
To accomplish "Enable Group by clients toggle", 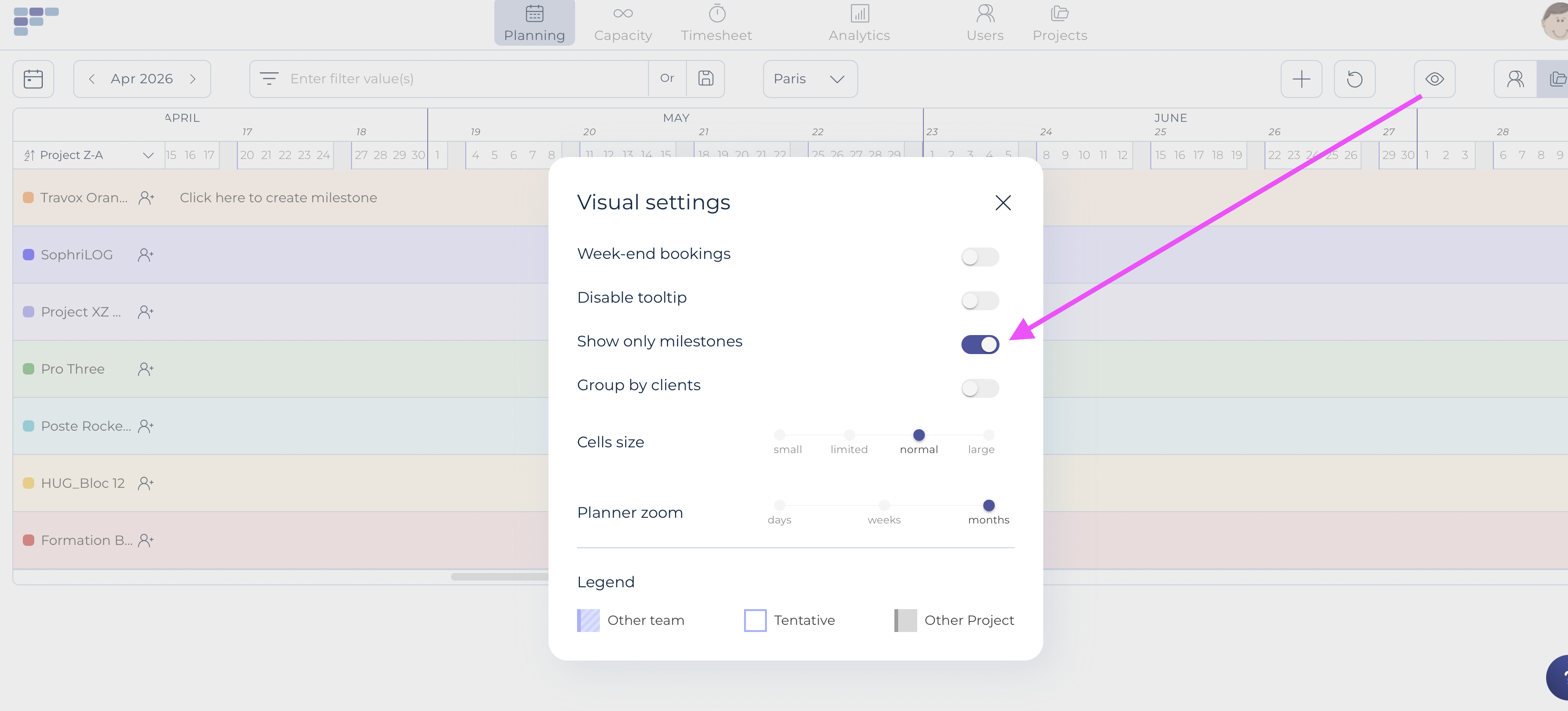I will coord(980,388).
